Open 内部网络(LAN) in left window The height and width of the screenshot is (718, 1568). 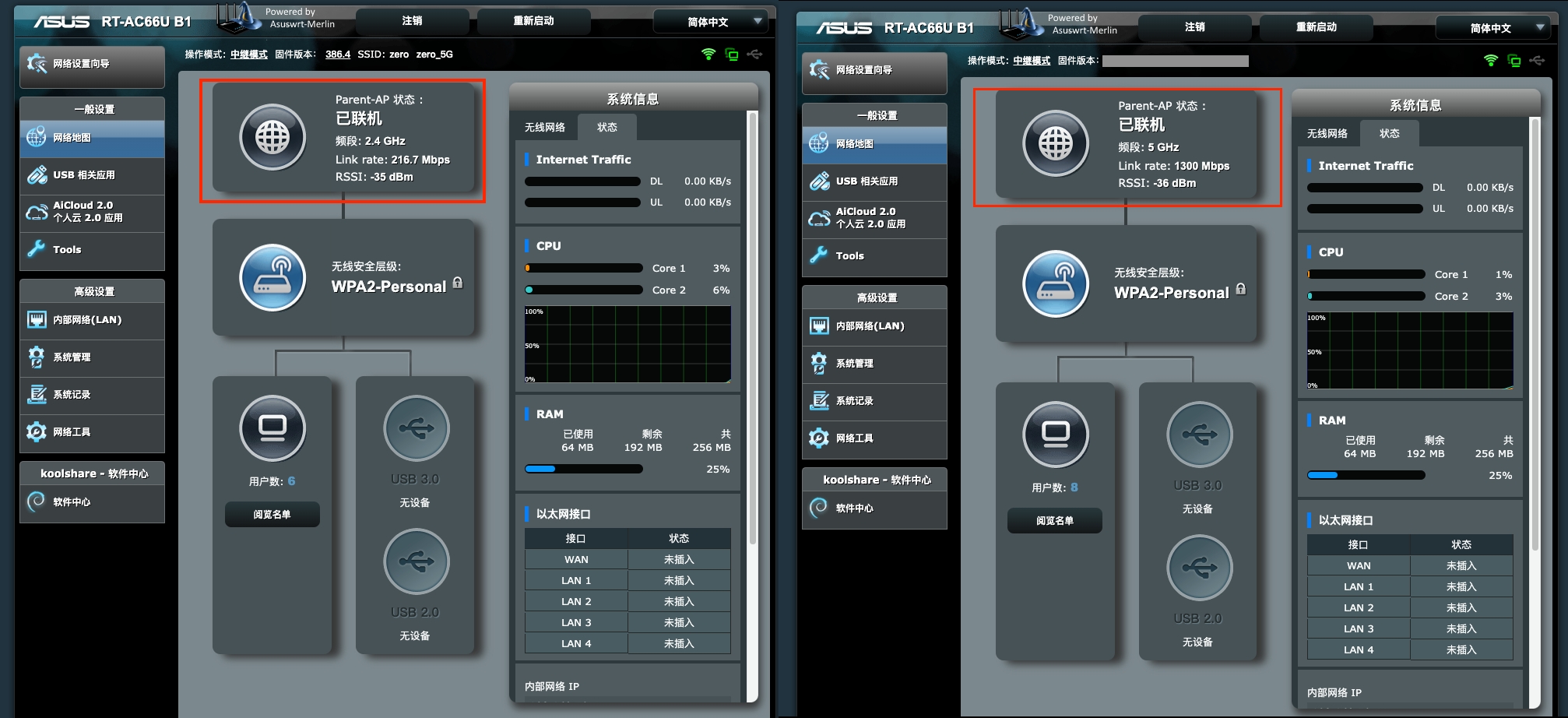(x=92, y=320)
